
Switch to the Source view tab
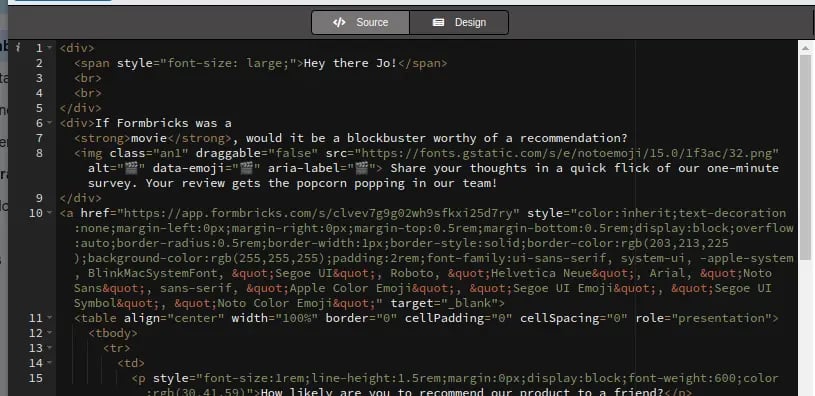tap(361, 22)
